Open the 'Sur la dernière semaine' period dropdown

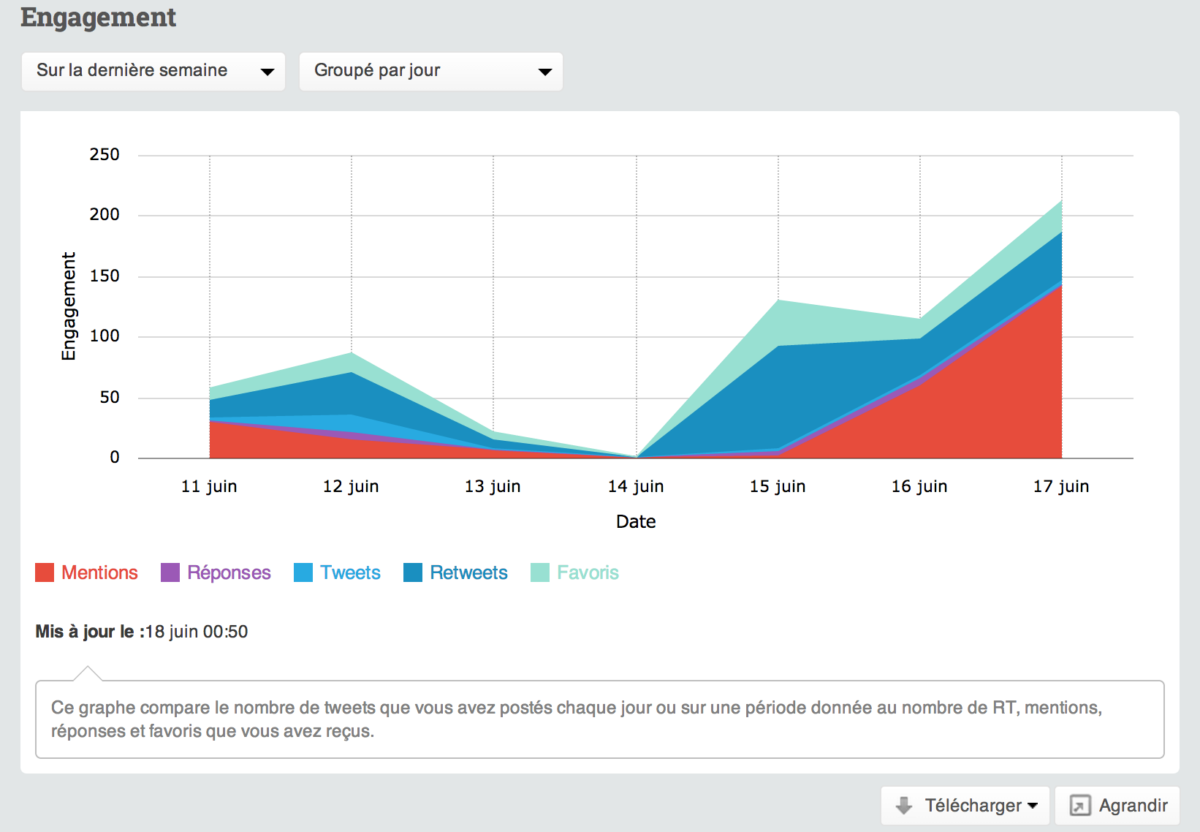click(152, 71)
